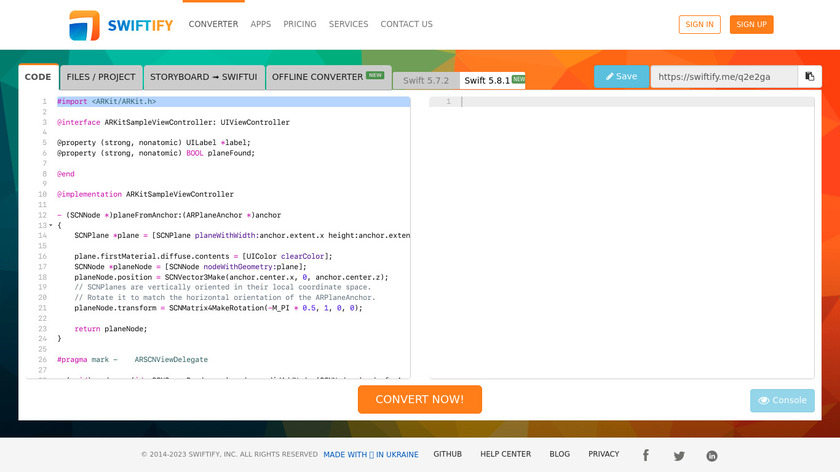Open the Storyboard to SwiftUI tab

[203, 77]
